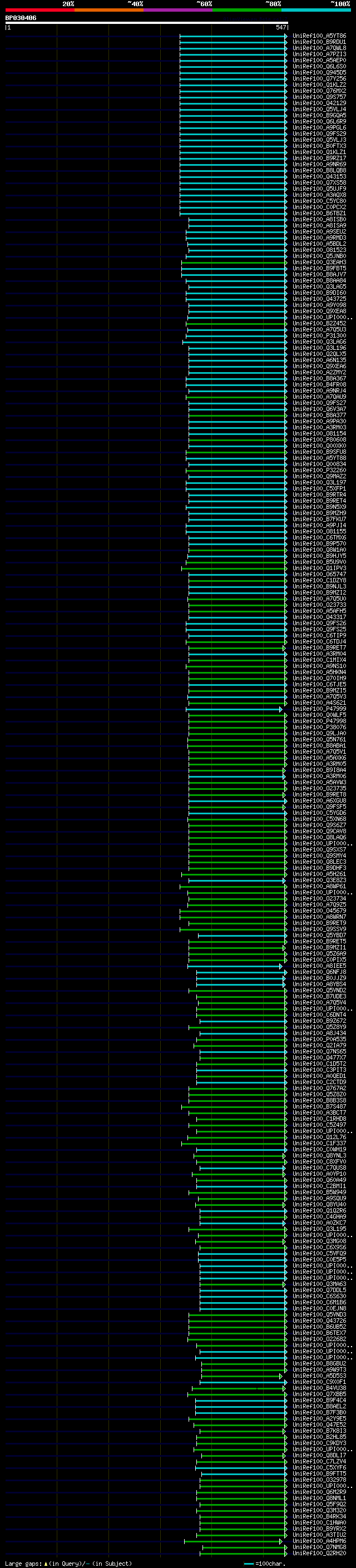Select the UniRef100_Q7Y256 label
This screenshot has height=1568, width=356.
pos(319,78)
